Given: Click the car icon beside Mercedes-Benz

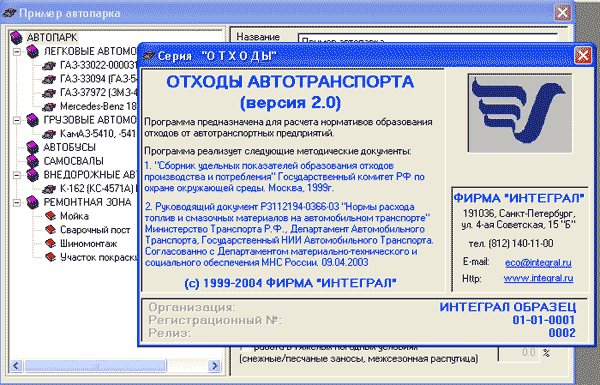Looking at the screenshot, I should 49,106.
